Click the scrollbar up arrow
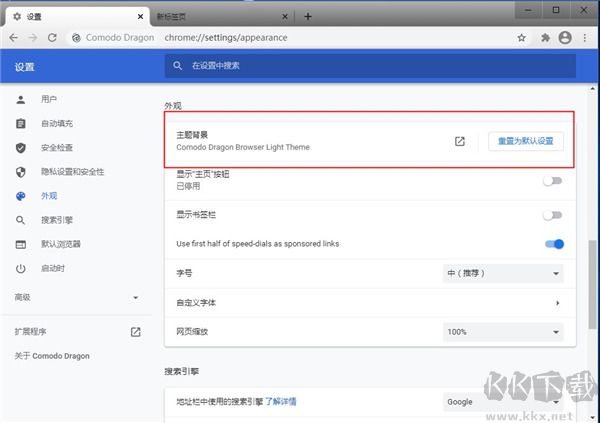 point(592,89)
